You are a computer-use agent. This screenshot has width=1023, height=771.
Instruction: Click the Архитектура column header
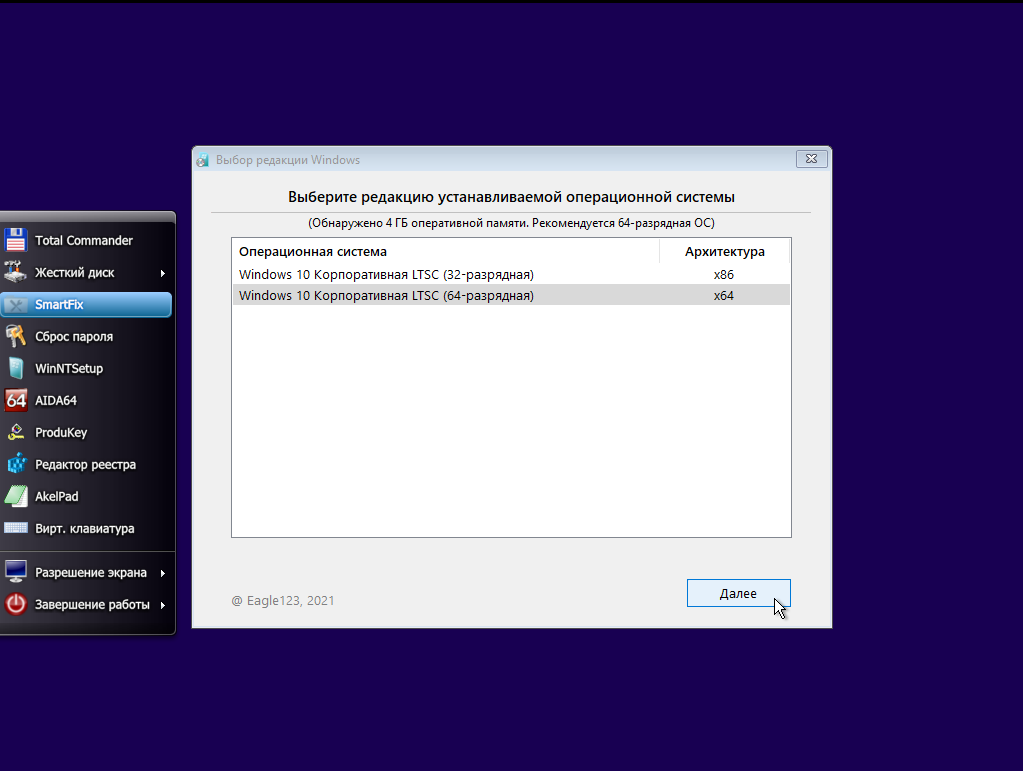point(724,252)
